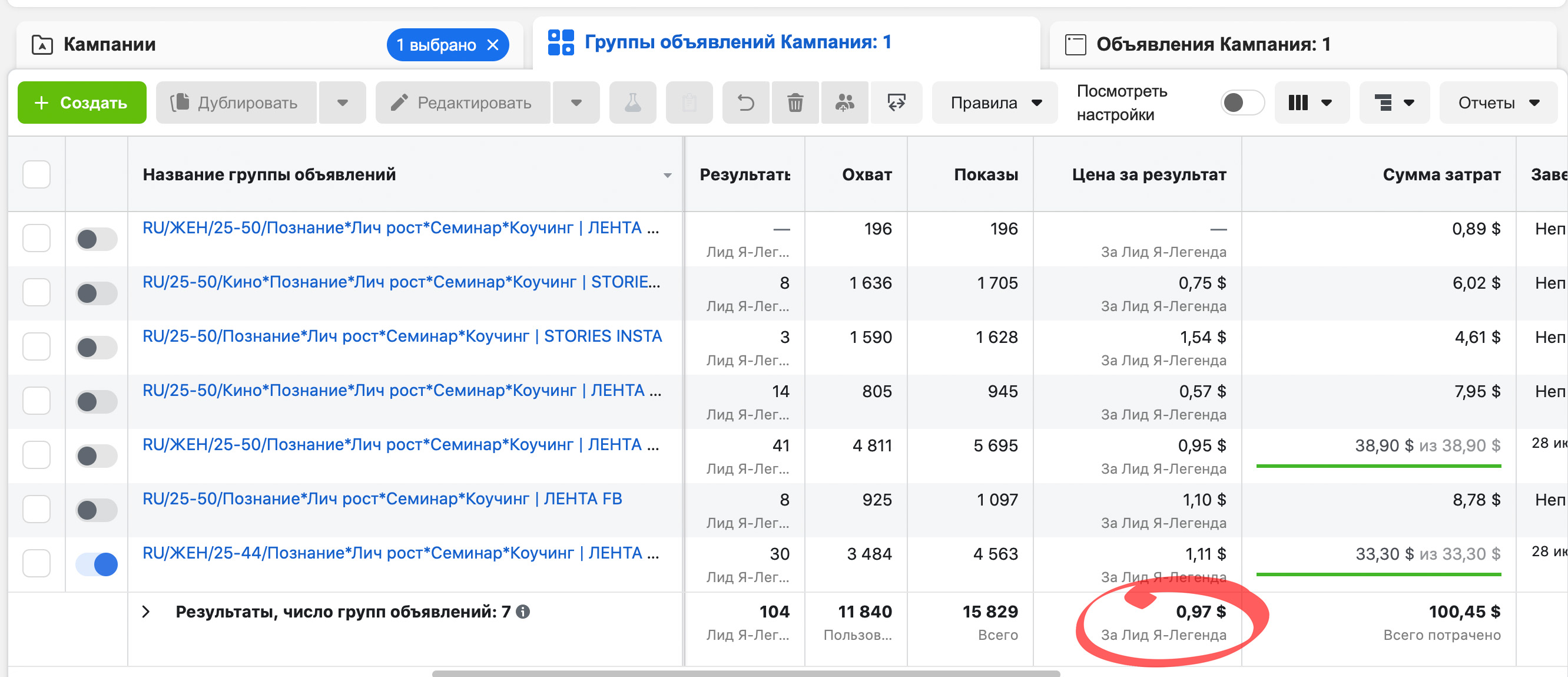Remove the '1 выбрано' filter with X

pyautogui.click(x=493, y=44)
